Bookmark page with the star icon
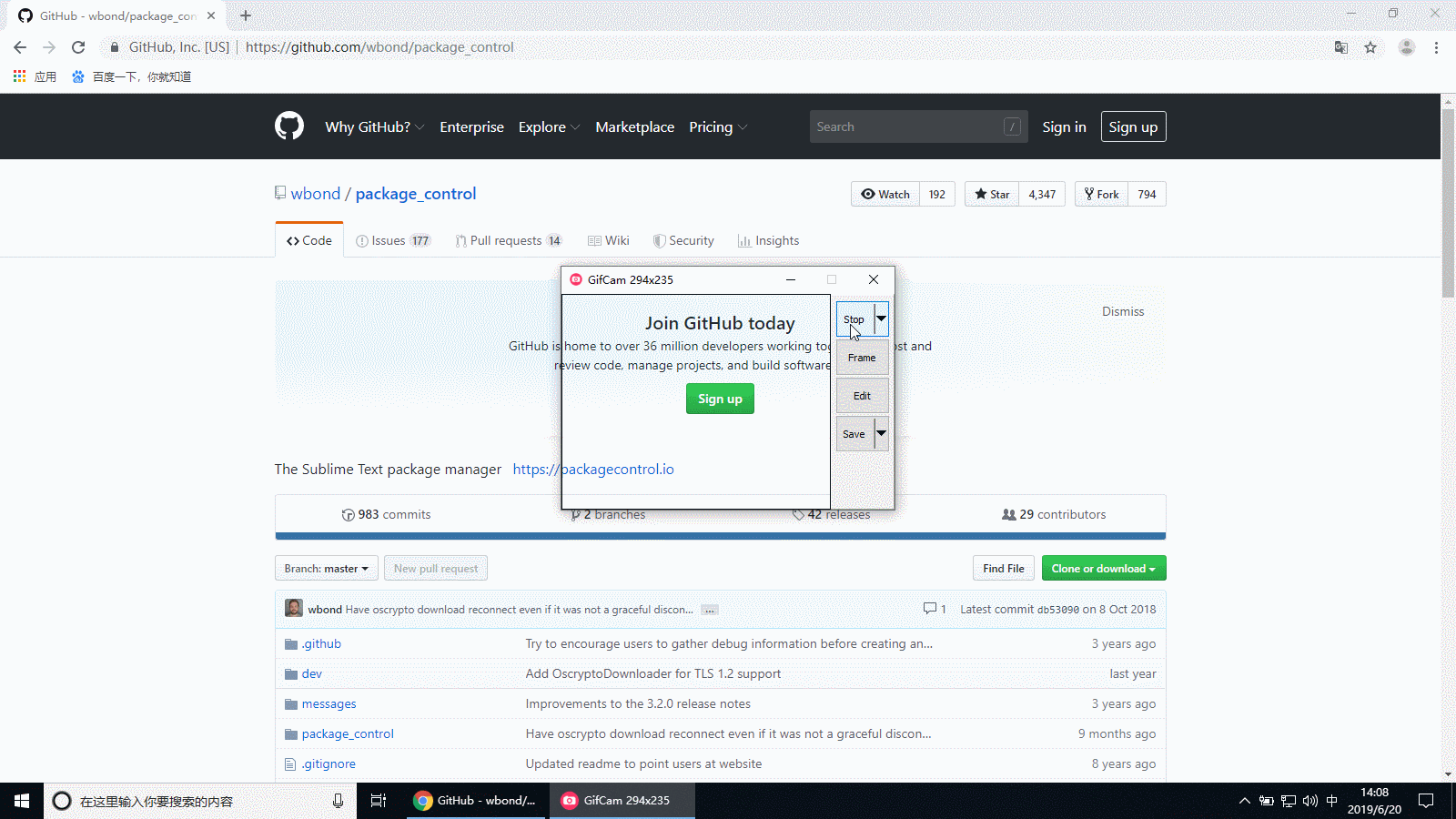Screen dimensions: 1456x819 1370,47
